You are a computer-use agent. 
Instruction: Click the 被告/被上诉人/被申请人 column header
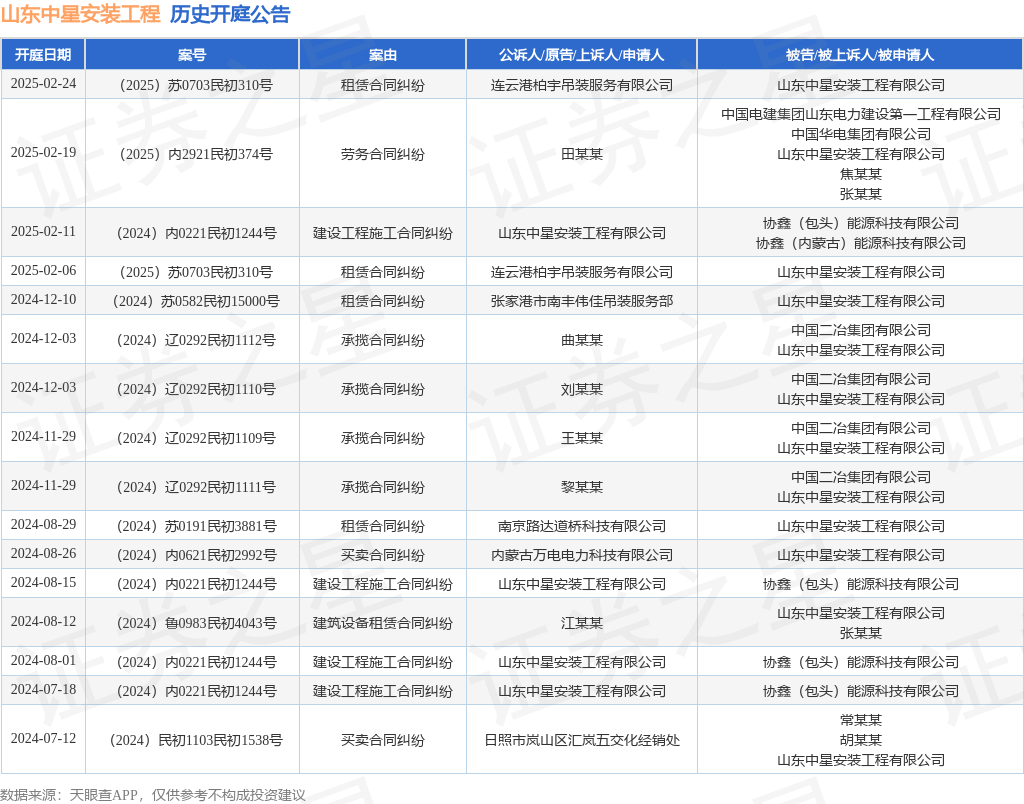[860, 55]
